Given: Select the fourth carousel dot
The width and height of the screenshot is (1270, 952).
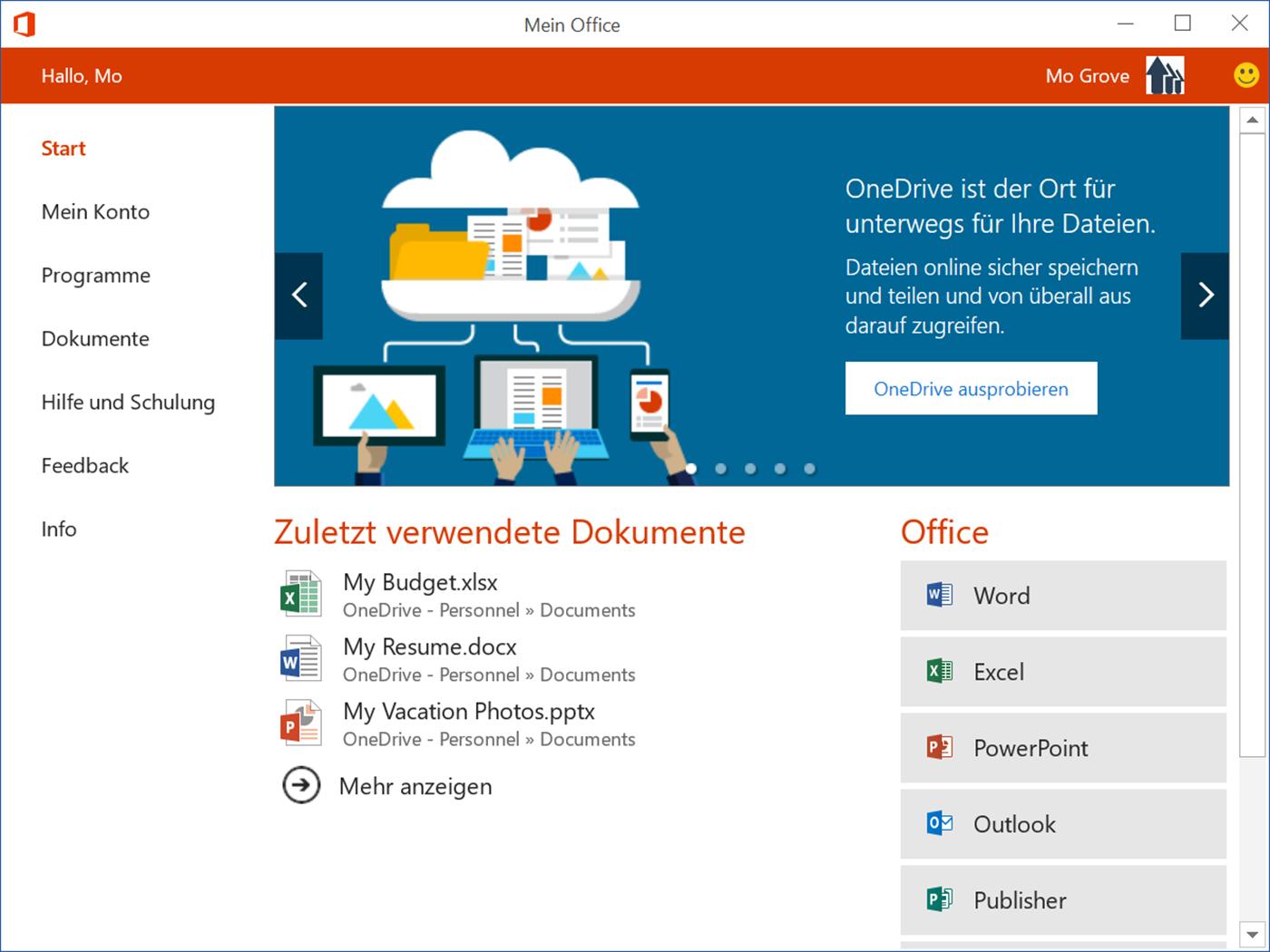Looking at the screenshot, I should click(780, 469).
